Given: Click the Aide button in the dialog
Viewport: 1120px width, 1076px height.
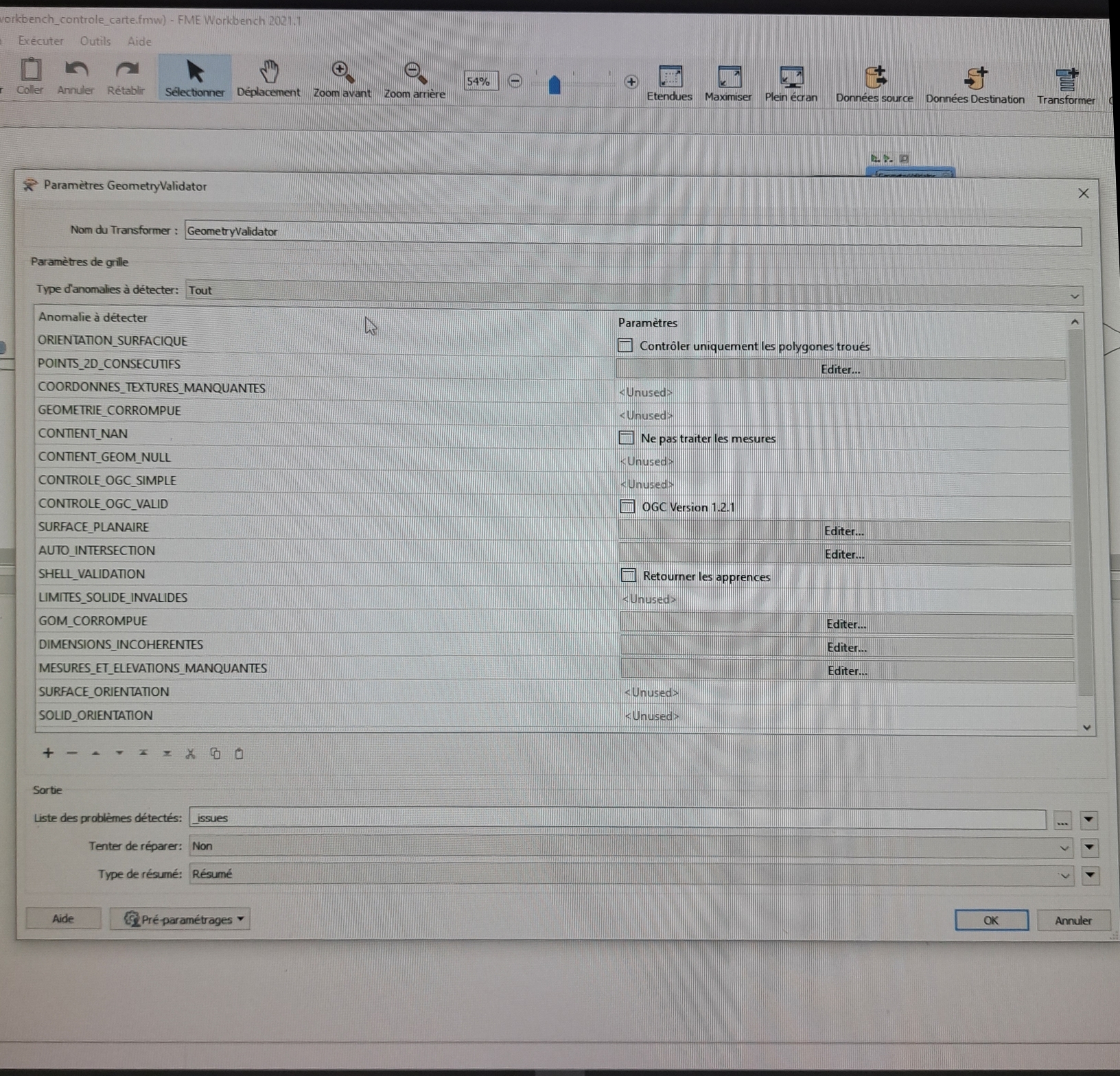Looking at the screenshot, I should click(x=63, y=918).
